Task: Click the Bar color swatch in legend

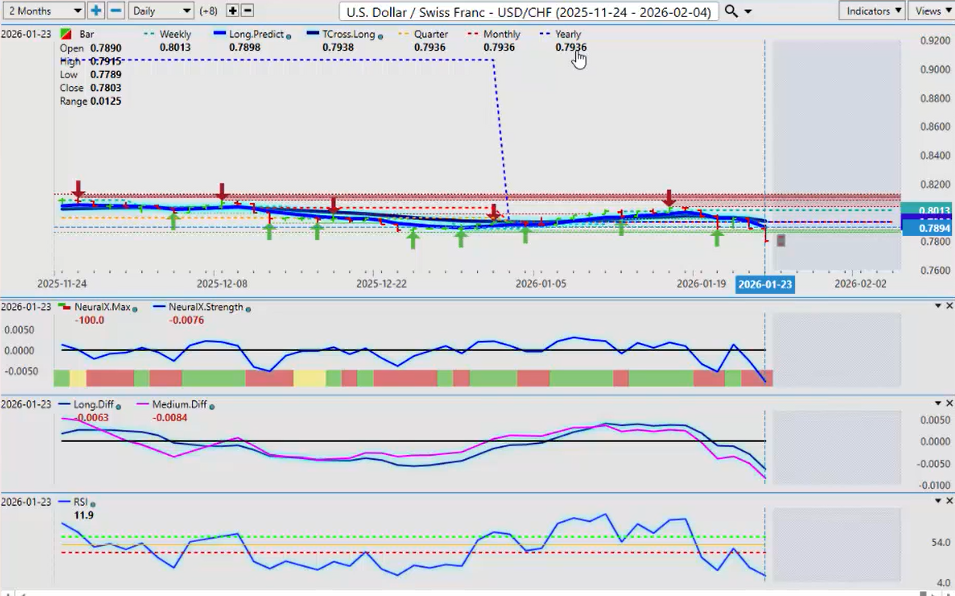Action: (x=65, y=34)
